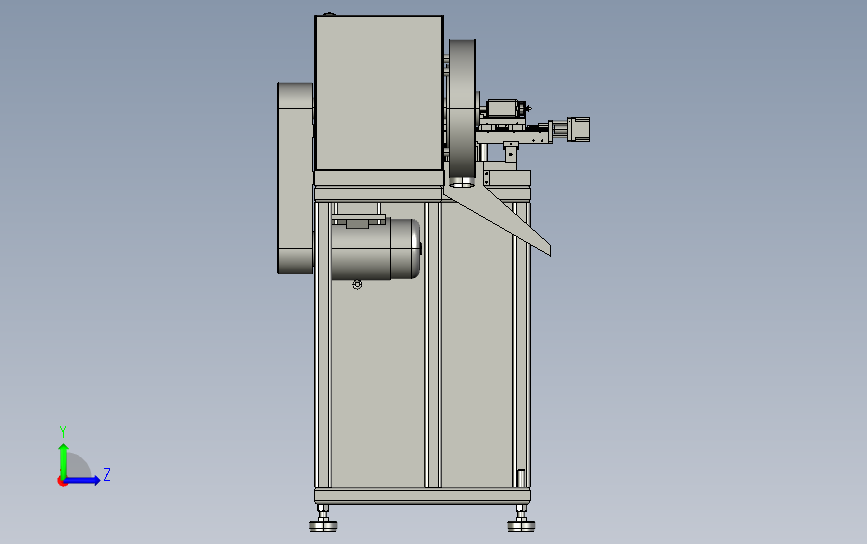Image resolution: width=867 pixels, height=544 pixels.
Task: Select the bottom horizontal frame rail
Action: point(422,496)
